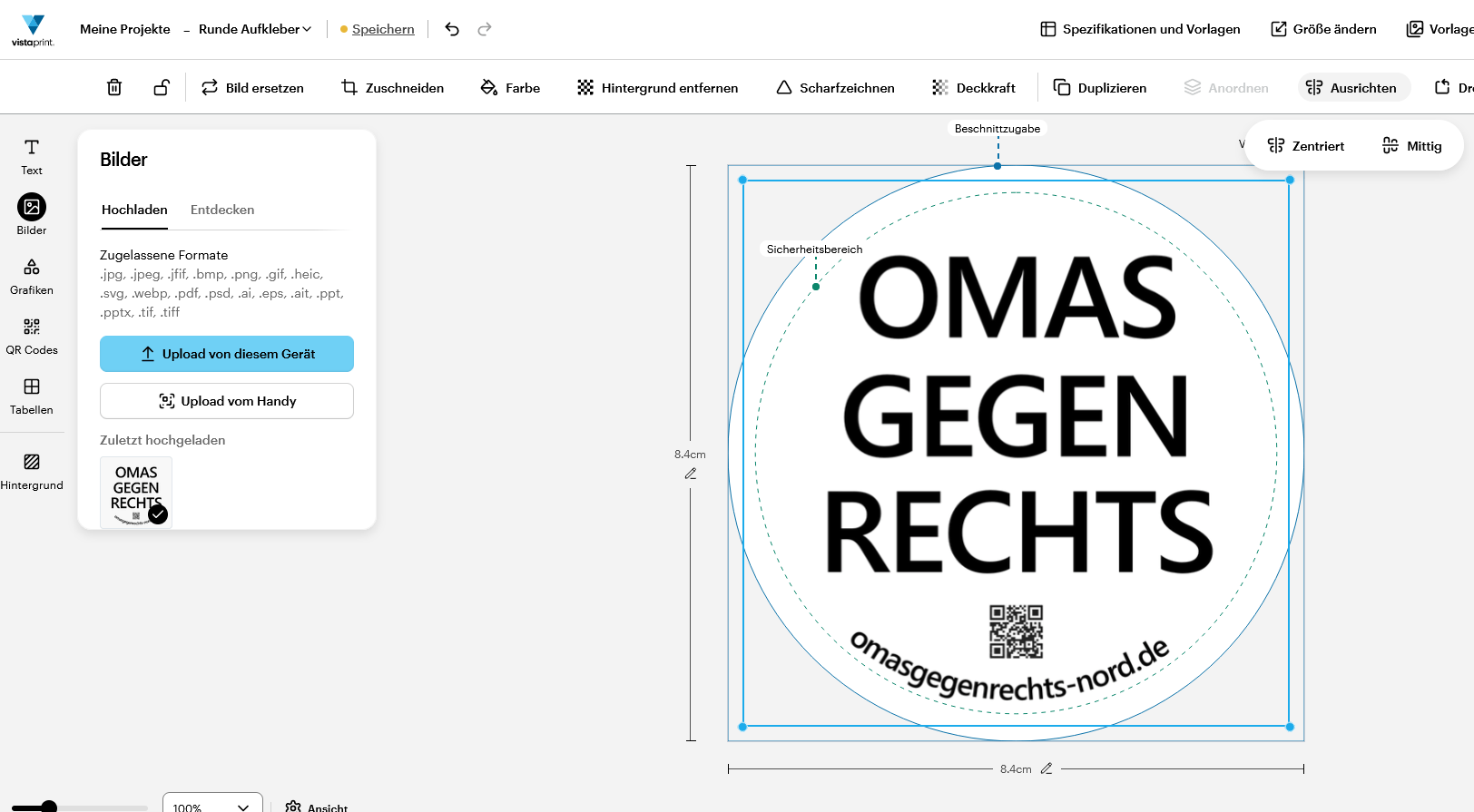Open the Hintergrund sidebar panel

[x=32, y=472]
